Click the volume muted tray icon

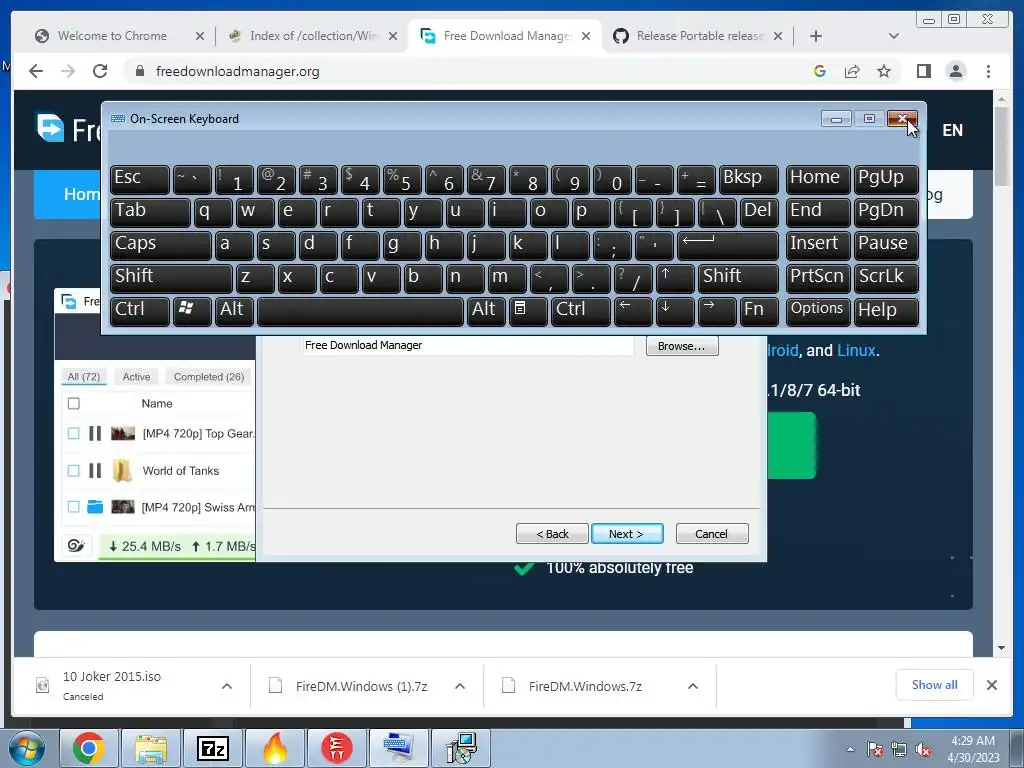coord(923,750)
